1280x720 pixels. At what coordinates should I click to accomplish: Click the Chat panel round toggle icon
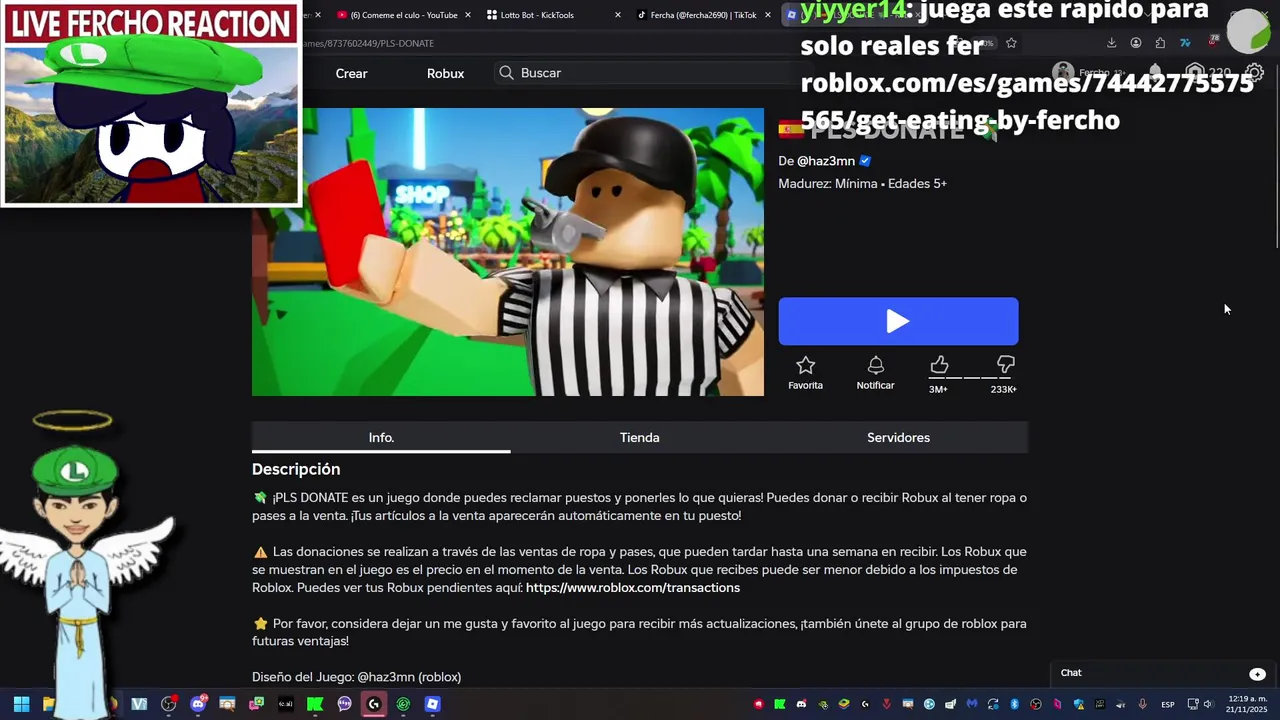(x=1257, y=674)
